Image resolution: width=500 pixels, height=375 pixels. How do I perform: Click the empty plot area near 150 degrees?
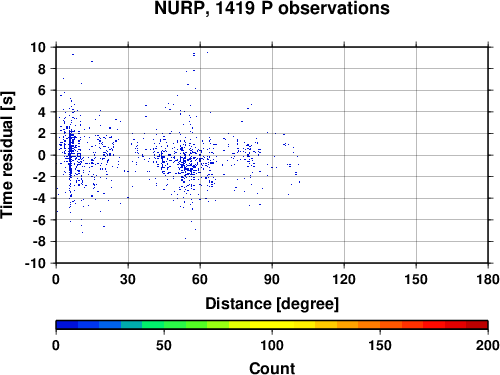point(416,155)
